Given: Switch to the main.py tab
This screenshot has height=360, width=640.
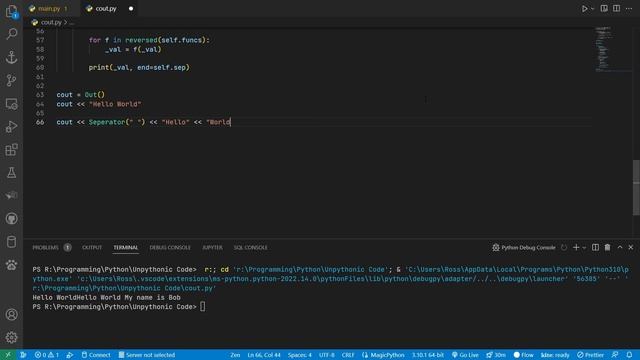Looking at the screenshot, I should point(49,9).
